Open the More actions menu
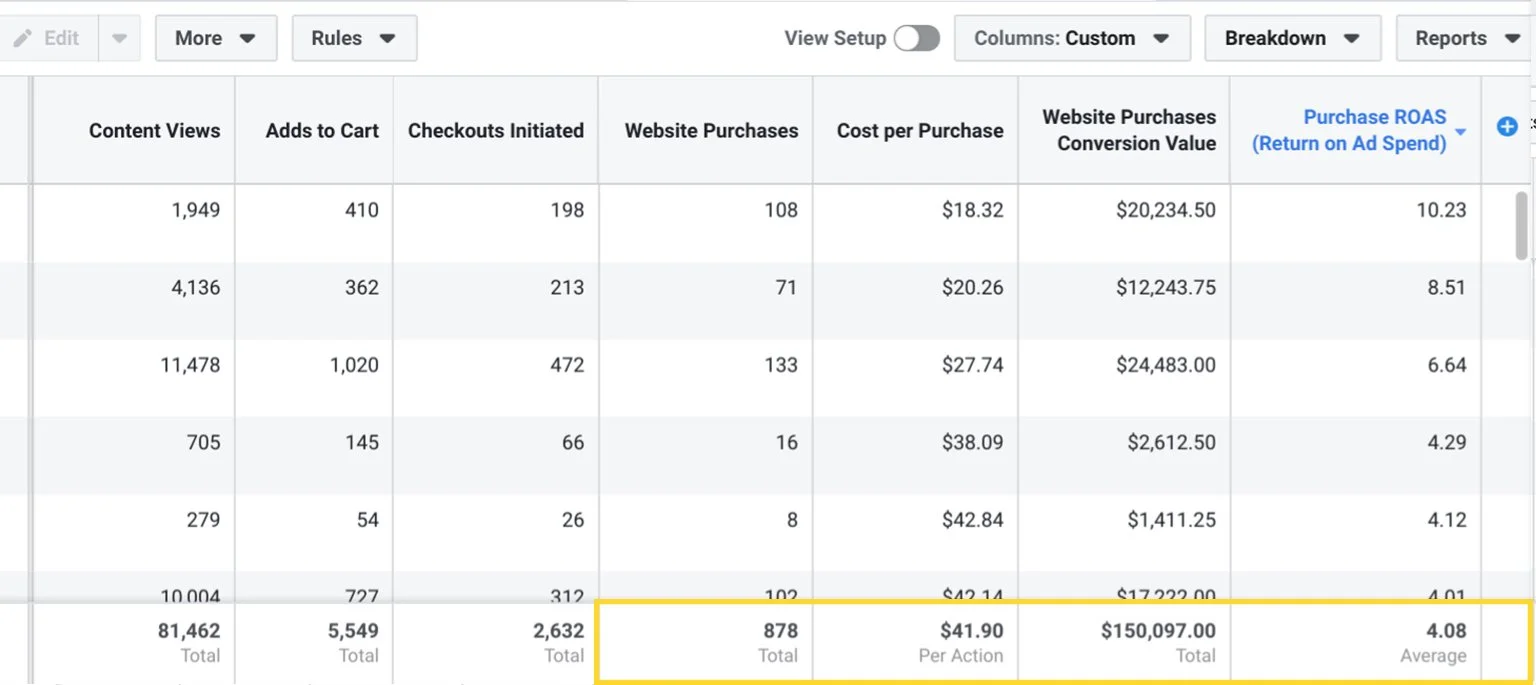Image resolution: width=1536 pixels, height=685 pixels. 215,38
